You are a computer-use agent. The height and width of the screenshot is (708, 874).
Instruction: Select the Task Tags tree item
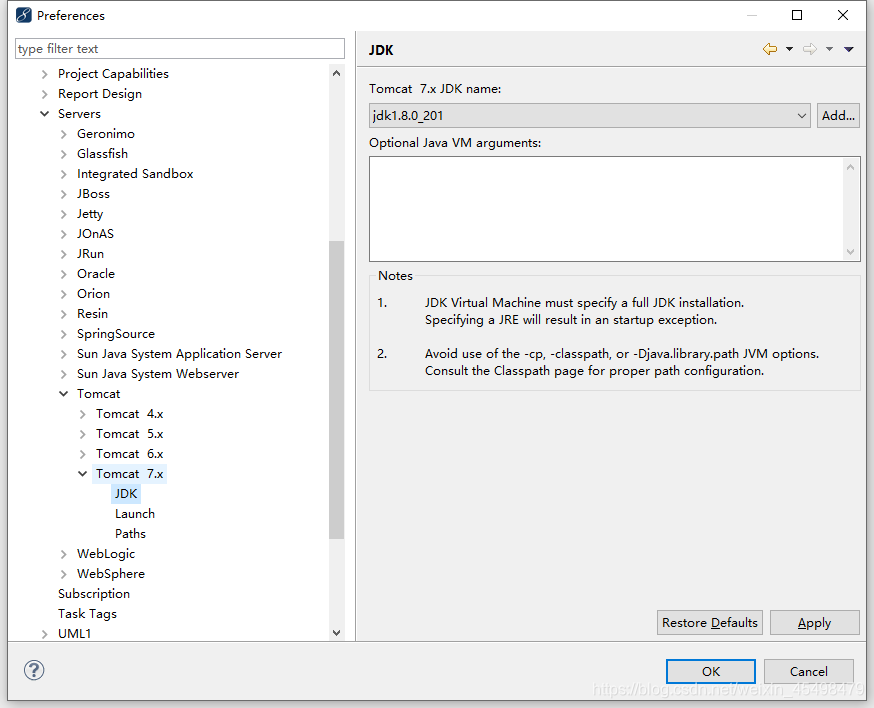[88, 614]
